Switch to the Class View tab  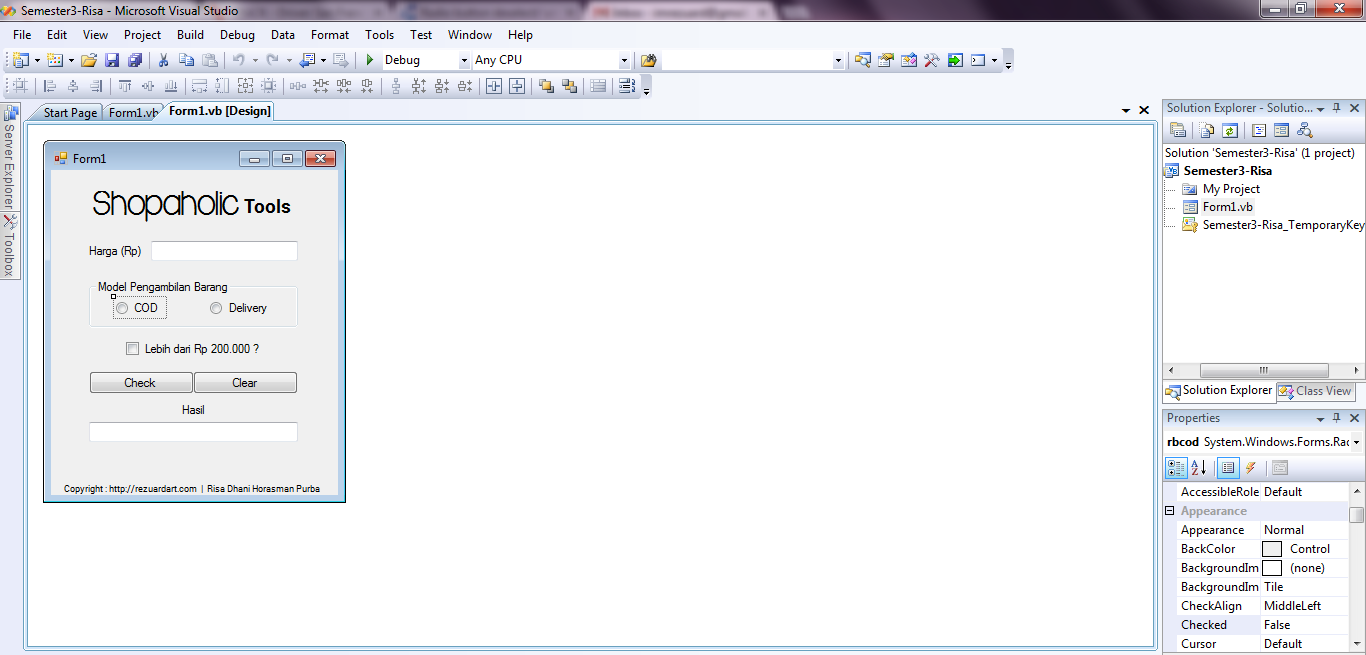point(1315,391)
